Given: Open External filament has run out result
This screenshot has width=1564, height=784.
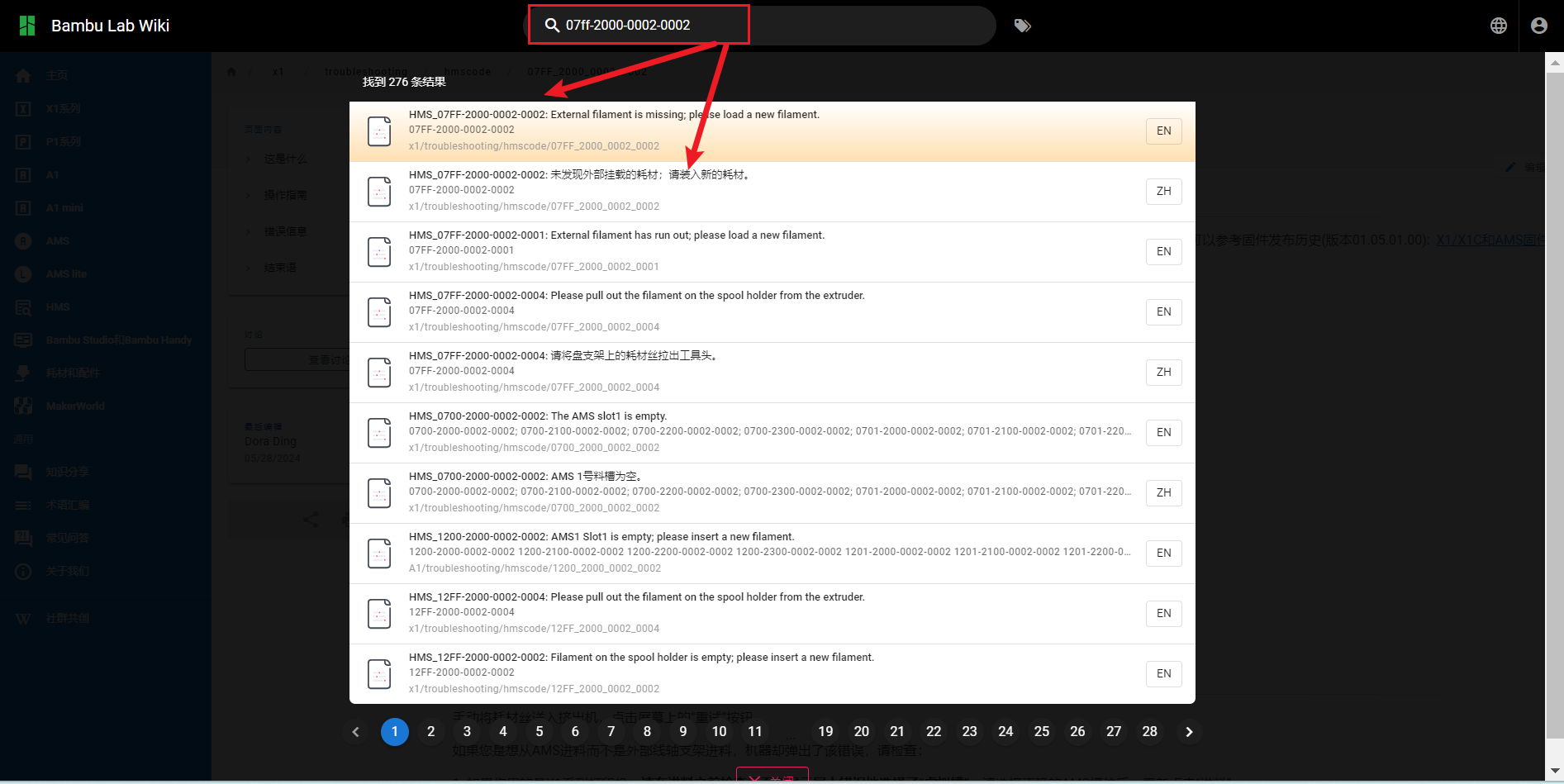Looking at the screenshot, I should [x=772, y=252].
